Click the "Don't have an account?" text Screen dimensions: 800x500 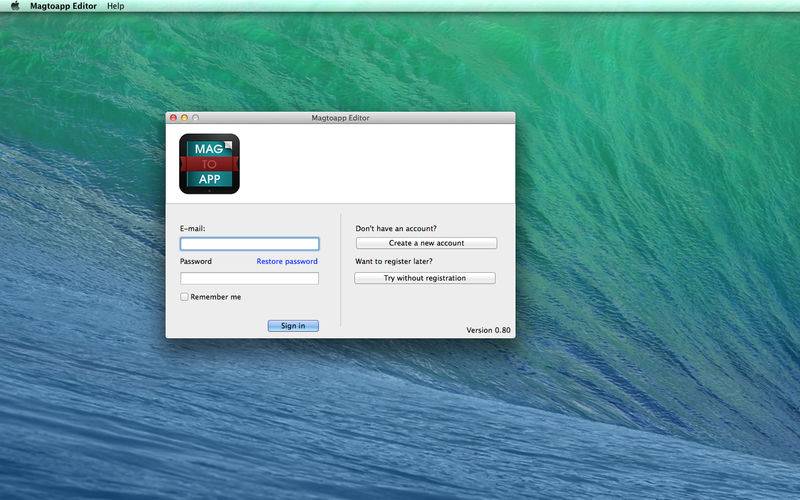pyautogui.click(x=396, y=229)
